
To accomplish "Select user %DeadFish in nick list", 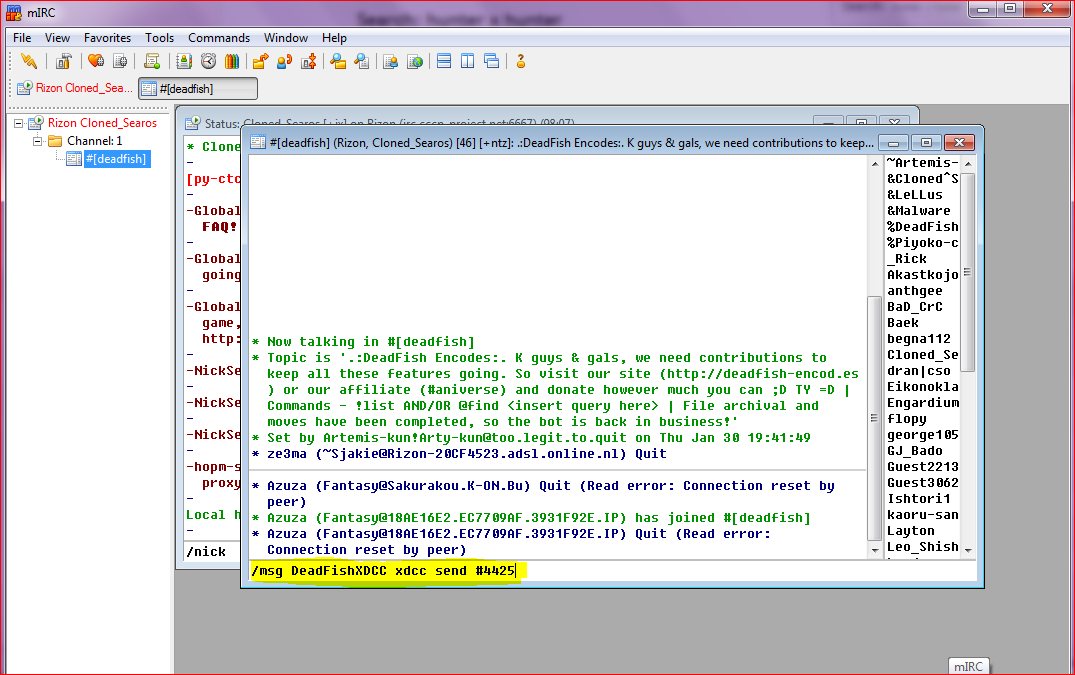I will pyautogui.click(x=922, y=227).
